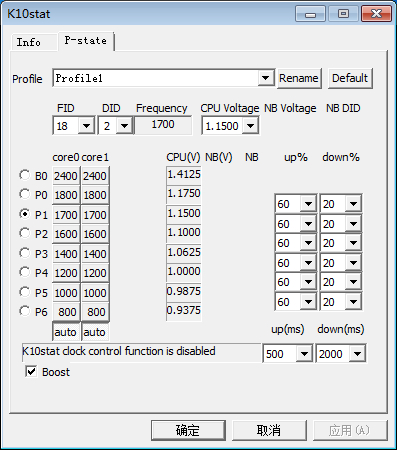The image size is (397, 450).
Task: Click the 确定 (OK) button
Action: 188,430
